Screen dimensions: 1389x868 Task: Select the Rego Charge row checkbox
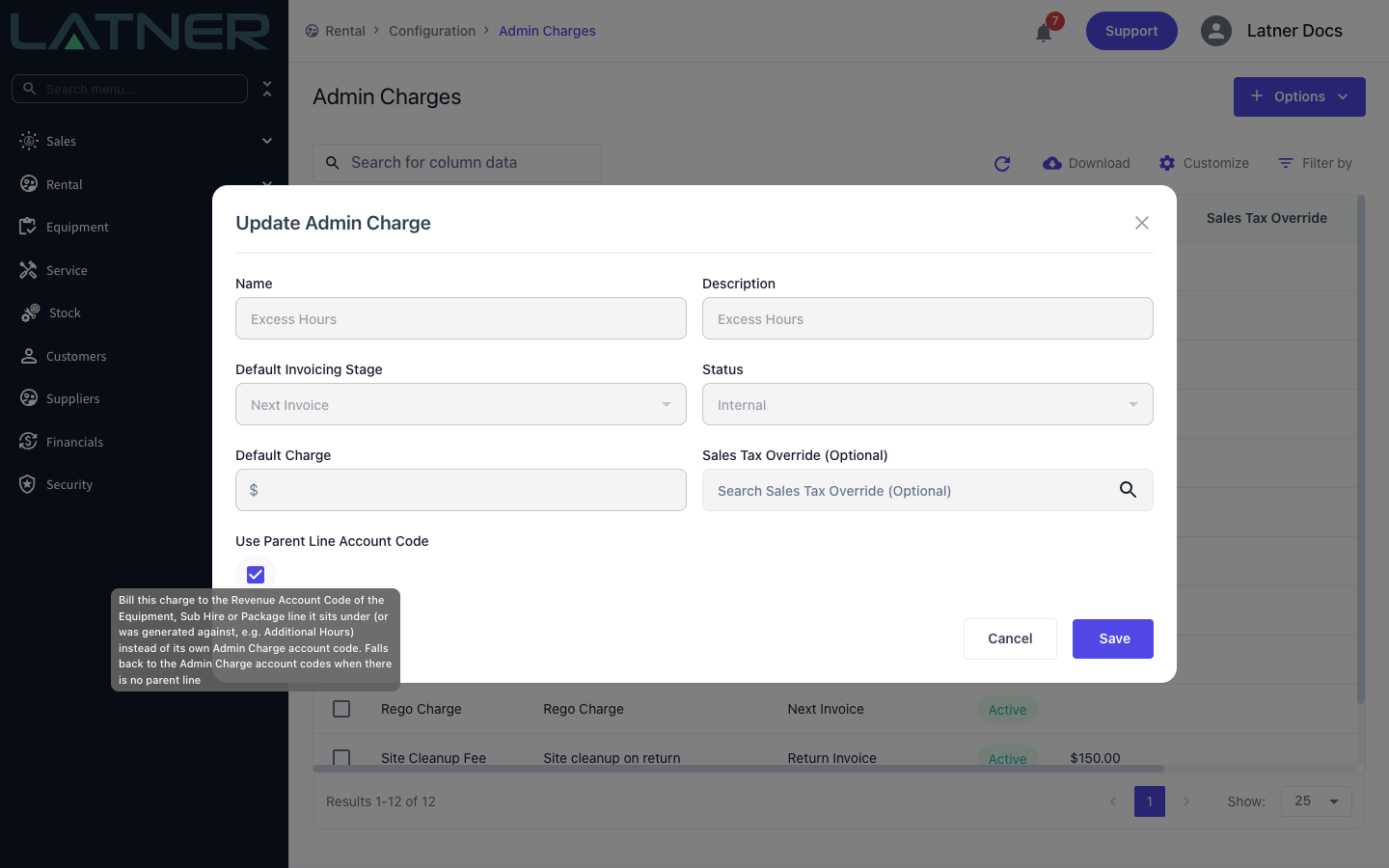tap(341, 709)
